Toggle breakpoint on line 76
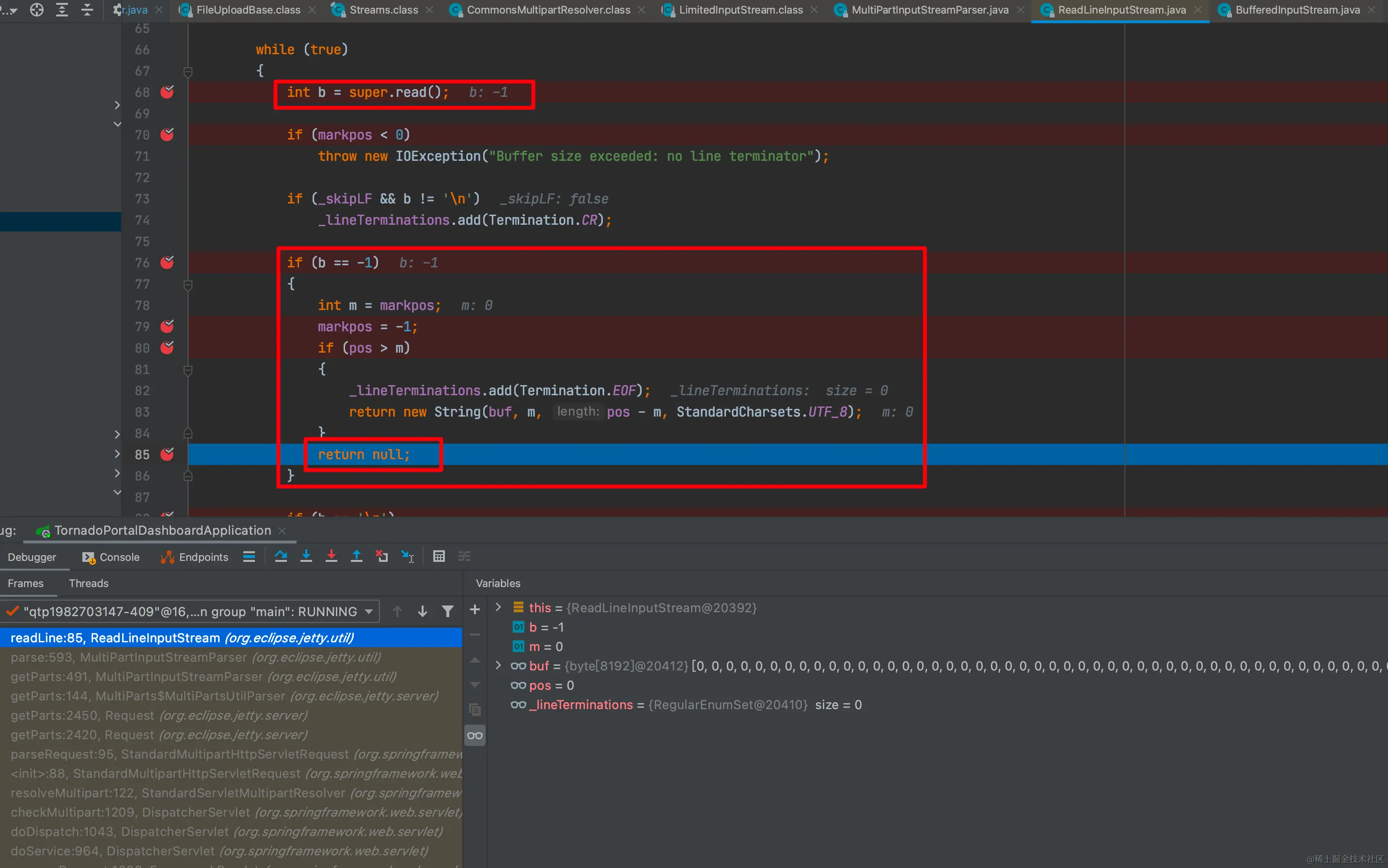 (x=167, y=263)
